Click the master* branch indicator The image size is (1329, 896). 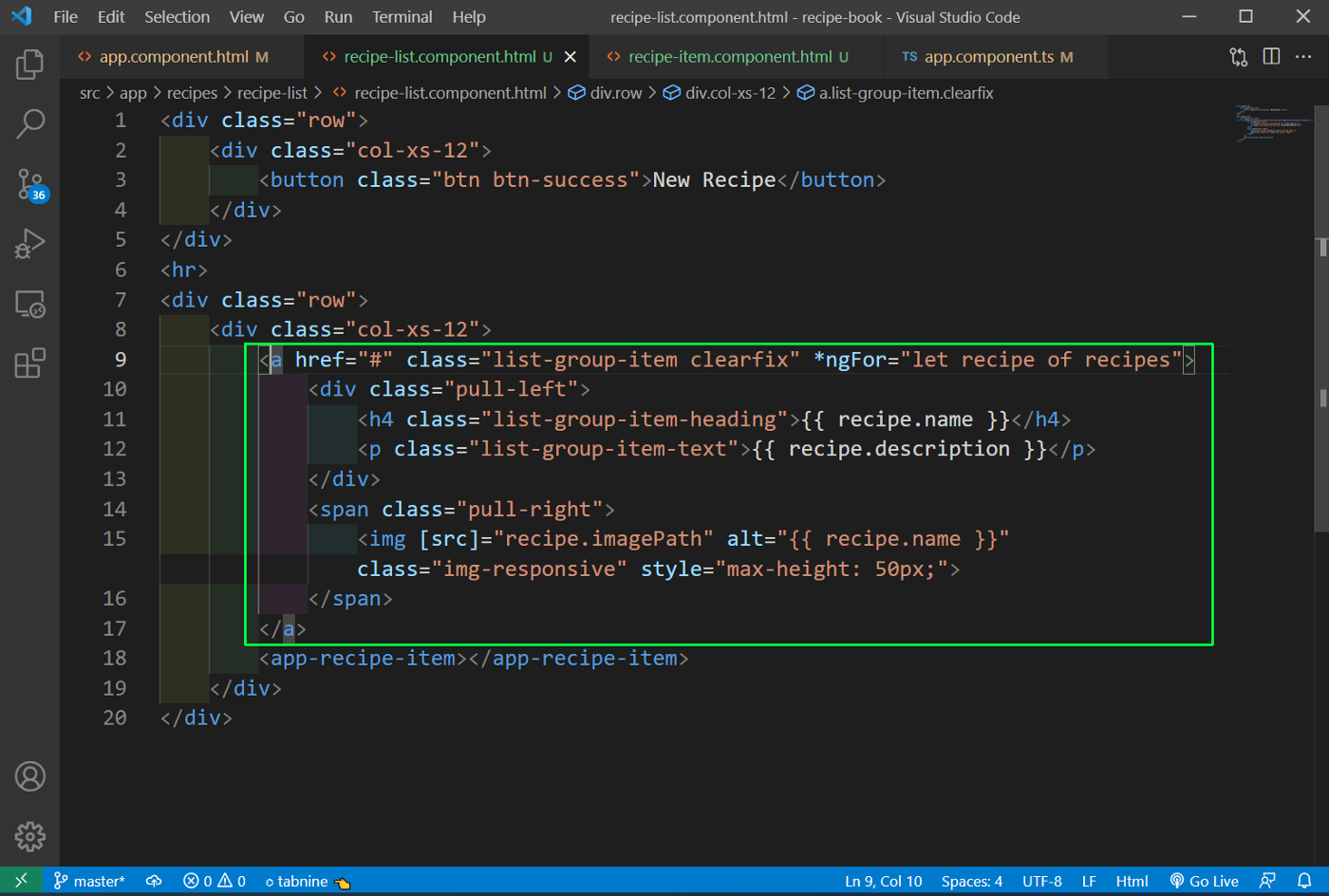pyautogui.click(x=89, y=881)
